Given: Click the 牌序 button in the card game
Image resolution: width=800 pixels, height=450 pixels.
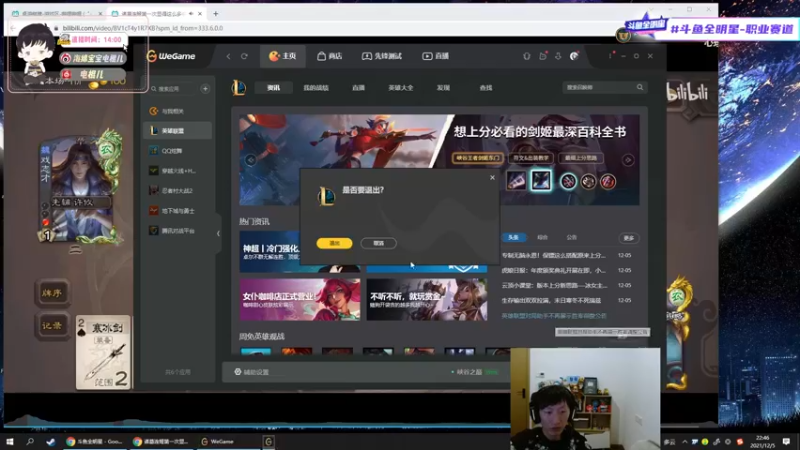Looking at the screenshot, I should click(52, 293).
